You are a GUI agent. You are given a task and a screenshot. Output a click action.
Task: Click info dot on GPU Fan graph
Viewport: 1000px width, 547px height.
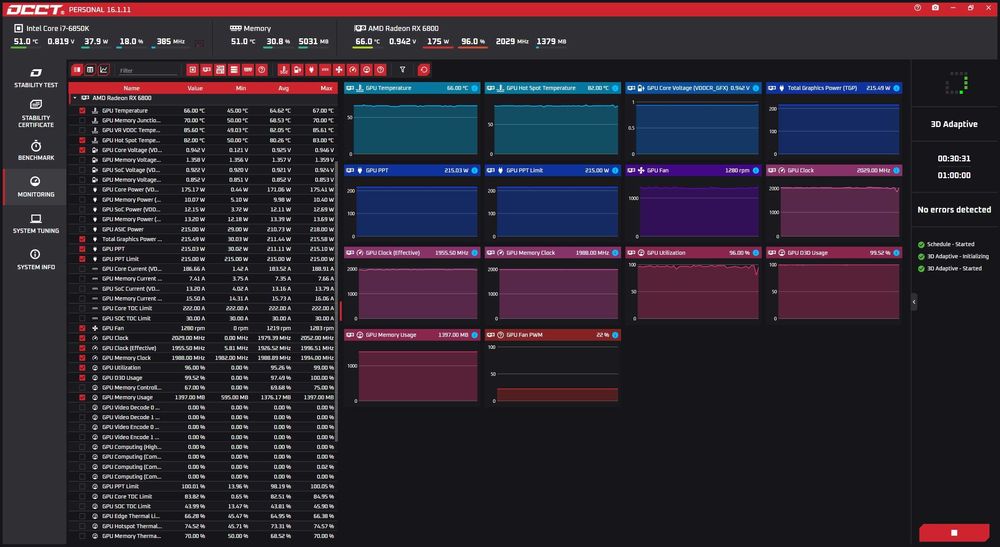(x=756, y=170)
